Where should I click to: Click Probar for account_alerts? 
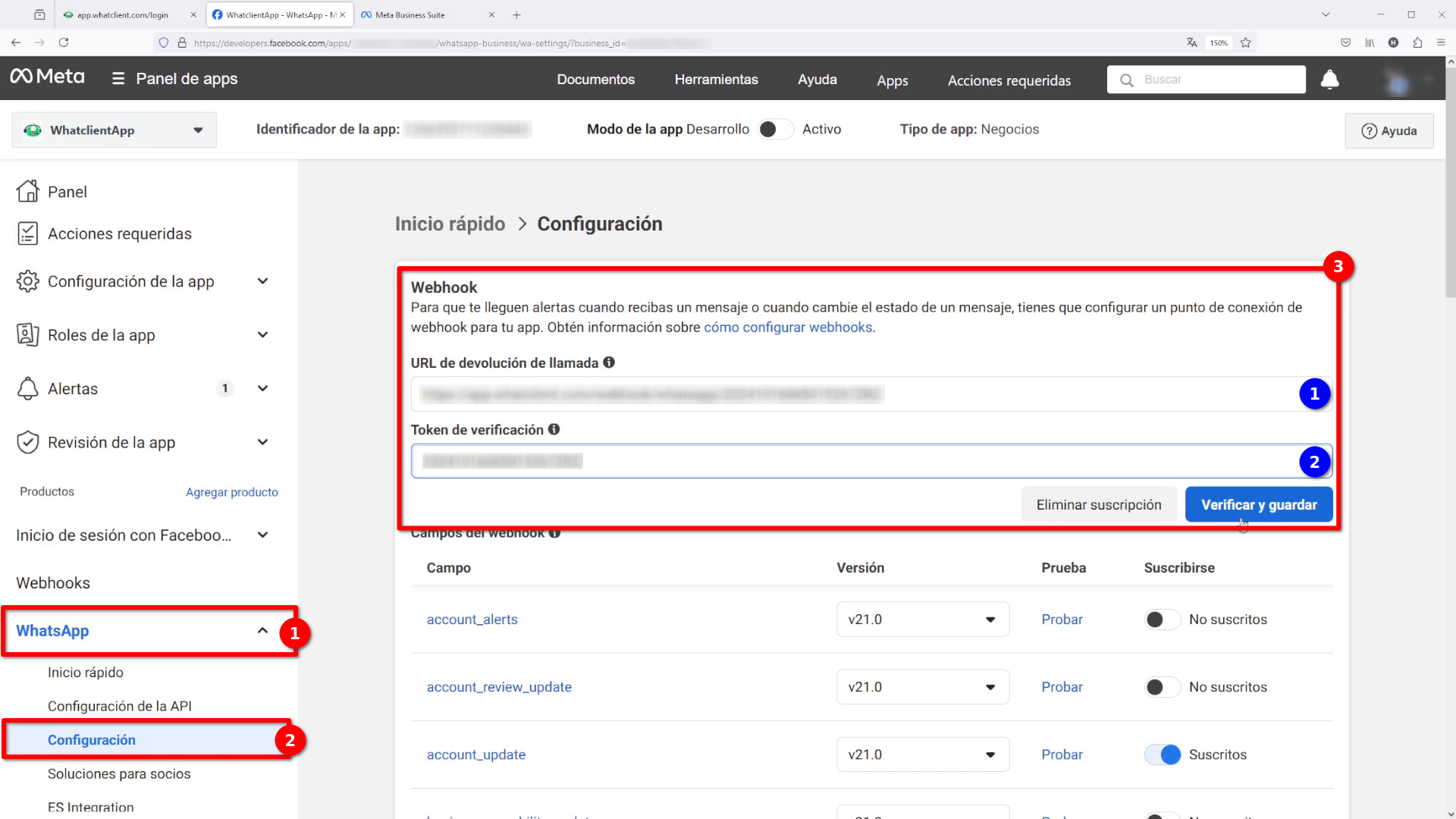click(x=1062, y=620)
